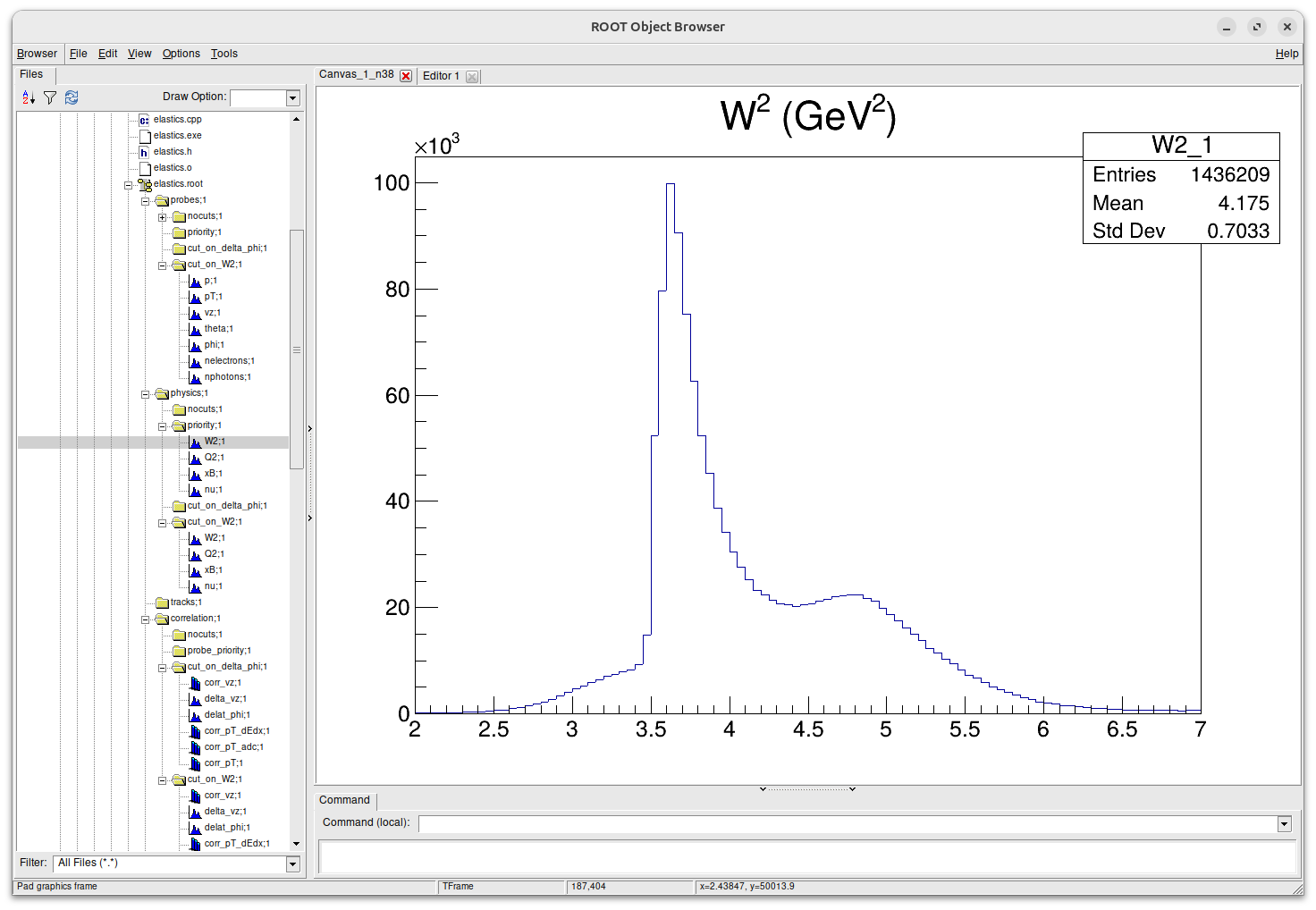Expand the nocuts;1 folder under probes
This screenshot has height=910, width=1316.
[x=162, y=217]
